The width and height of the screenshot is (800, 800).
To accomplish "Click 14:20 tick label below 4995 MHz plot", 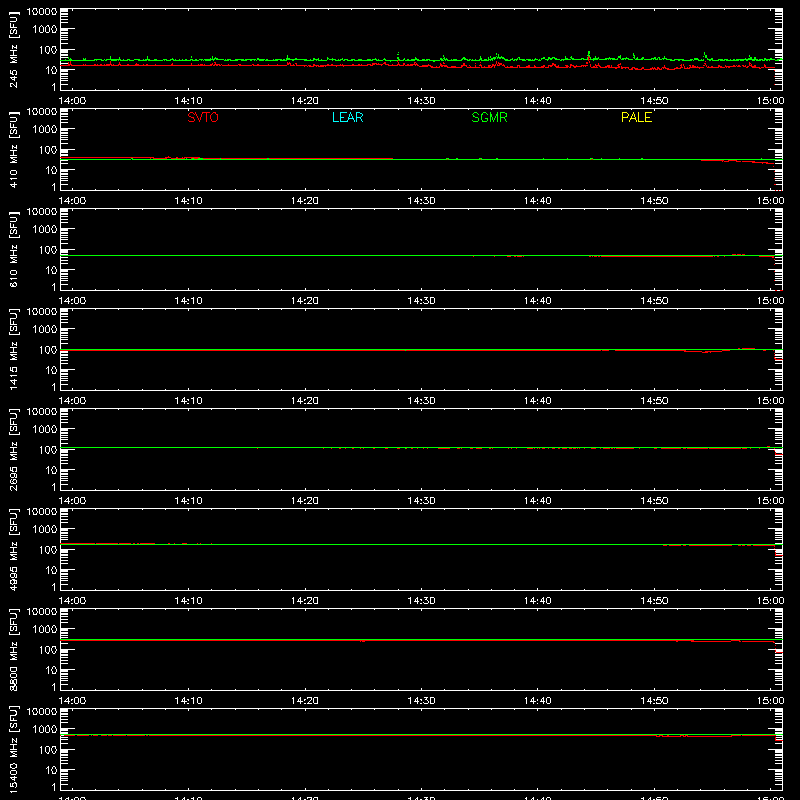I will 305,601.
